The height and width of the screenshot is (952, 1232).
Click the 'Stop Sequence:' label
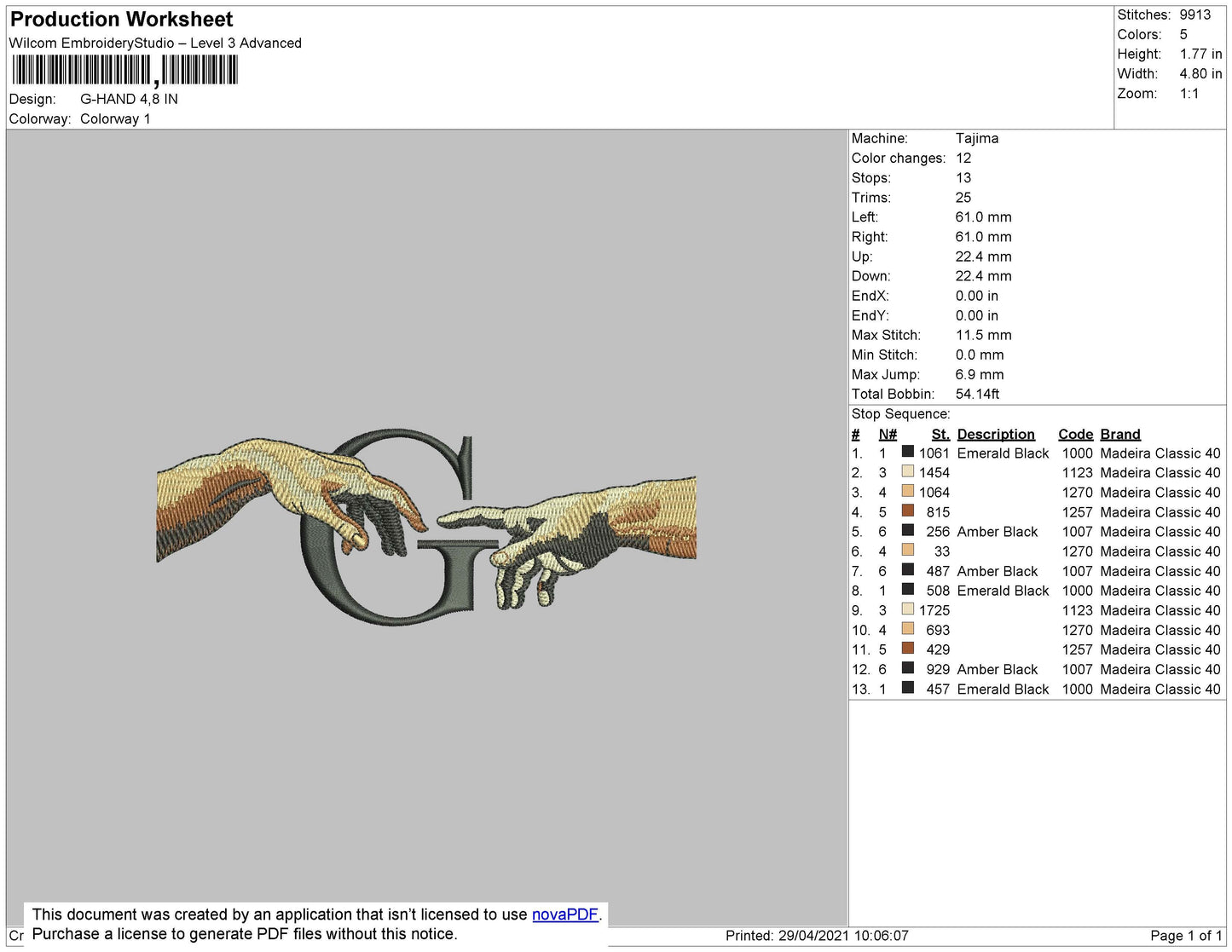pos(901,414)
